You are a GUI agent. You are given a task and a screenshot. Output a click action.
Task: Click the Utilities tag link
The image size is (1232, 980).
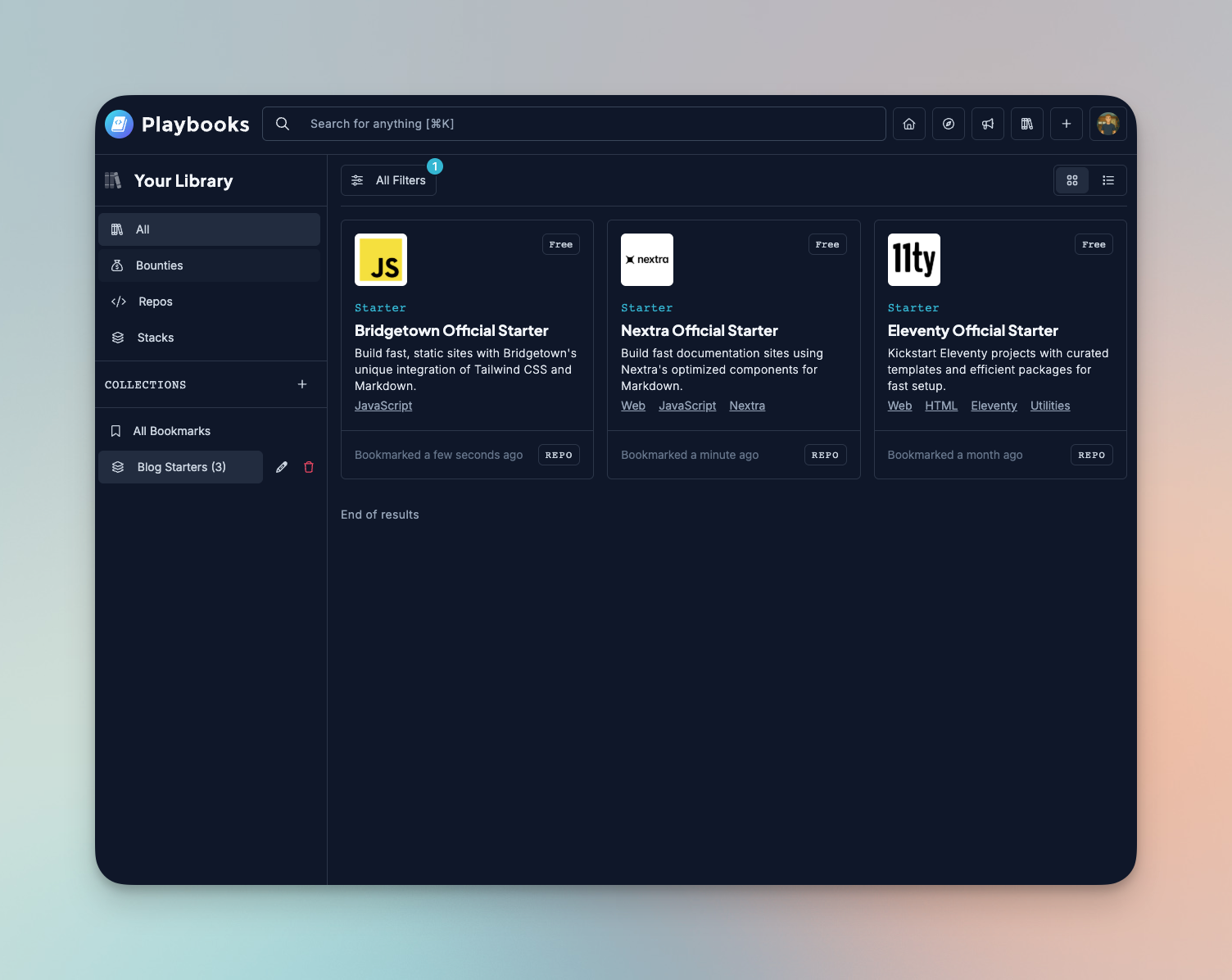[1050, 406]
